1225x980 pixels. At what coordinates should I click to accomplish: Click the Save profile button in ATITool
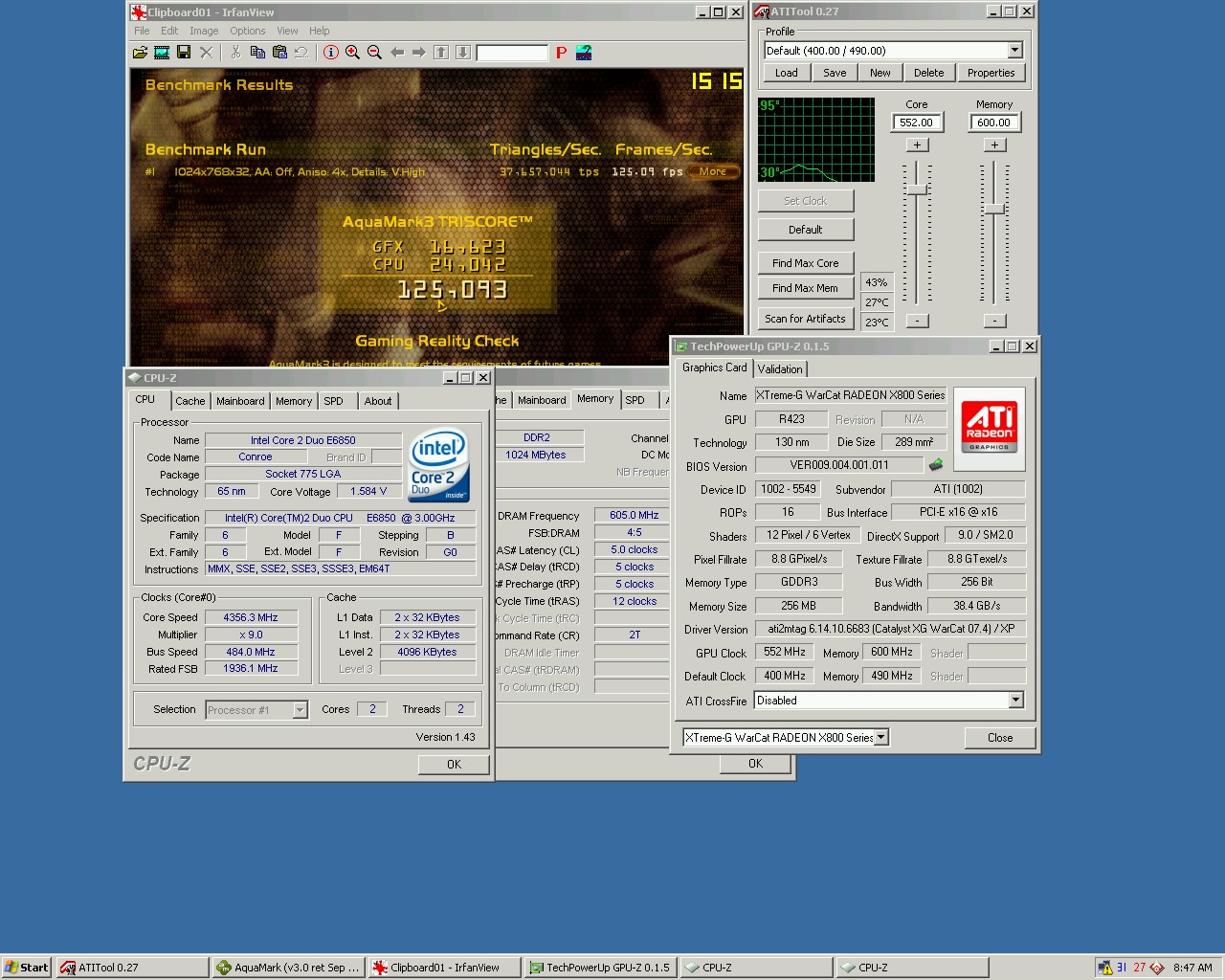point(835,73)
